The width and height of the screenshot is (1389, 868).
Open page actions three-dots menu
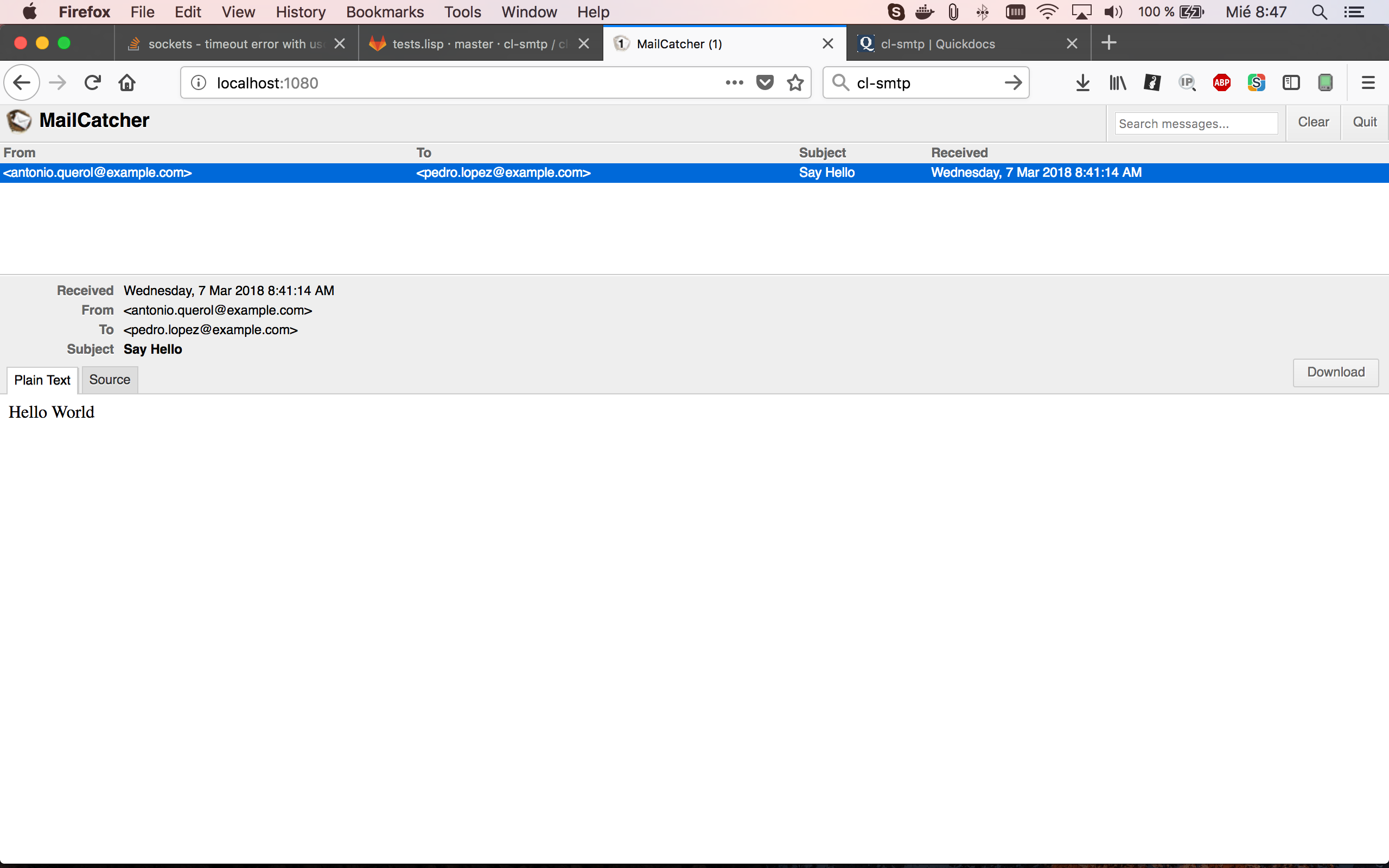point(734,82)
